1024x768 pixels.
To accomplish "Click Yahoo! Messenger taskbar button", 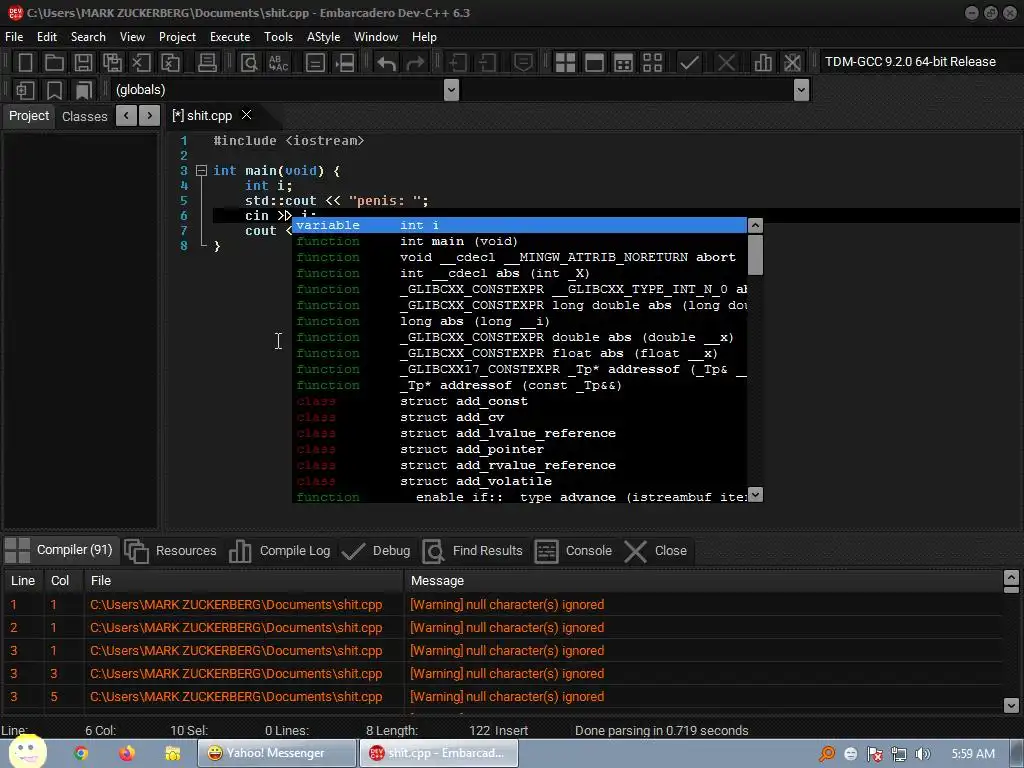I will tap(277, 753).
